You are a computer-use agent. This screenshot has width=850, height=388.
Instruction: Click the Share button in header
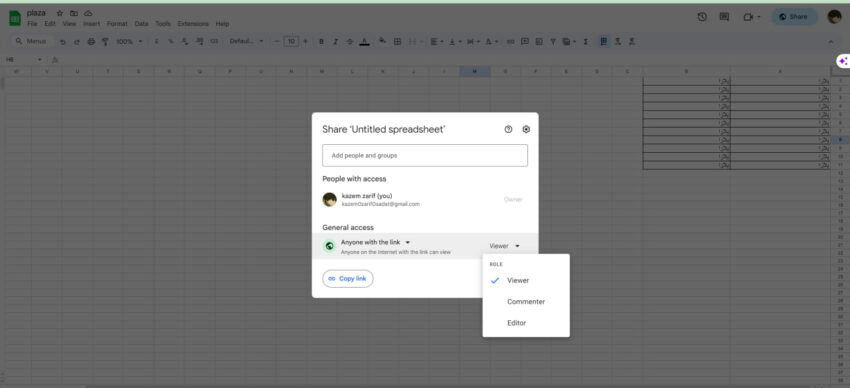[795, 17]
